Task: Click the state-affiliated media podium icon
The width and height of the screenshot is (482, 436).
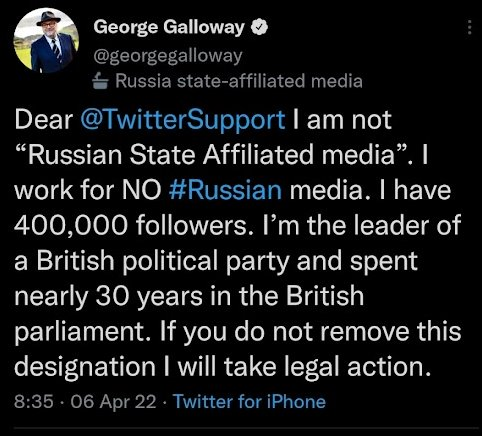Action: point(100,81)
